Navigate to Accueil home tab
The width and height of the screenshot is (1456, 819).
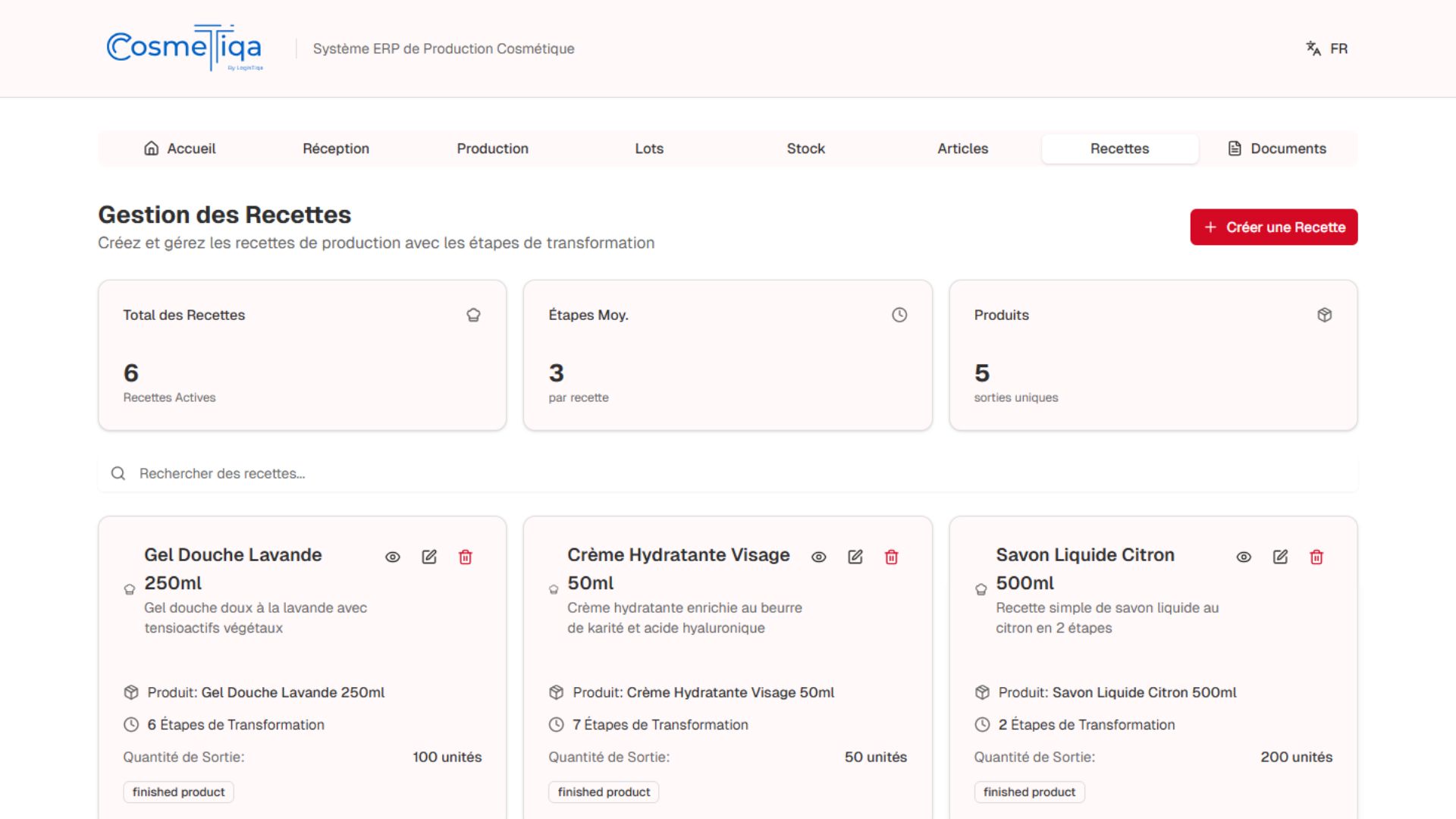pos(180,149)
